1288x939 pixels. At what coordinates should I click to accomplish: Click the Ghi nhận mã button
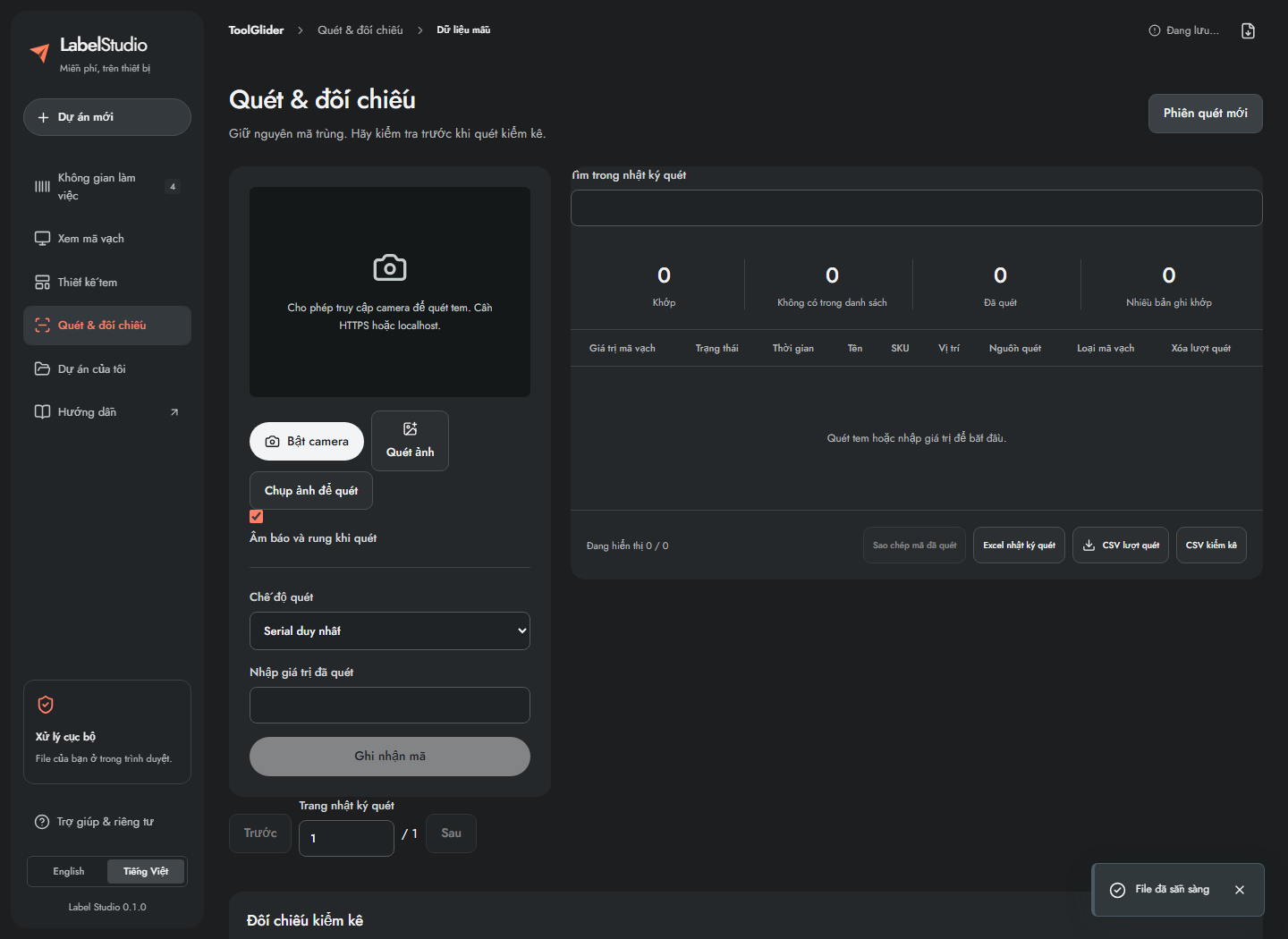point(390,757)
